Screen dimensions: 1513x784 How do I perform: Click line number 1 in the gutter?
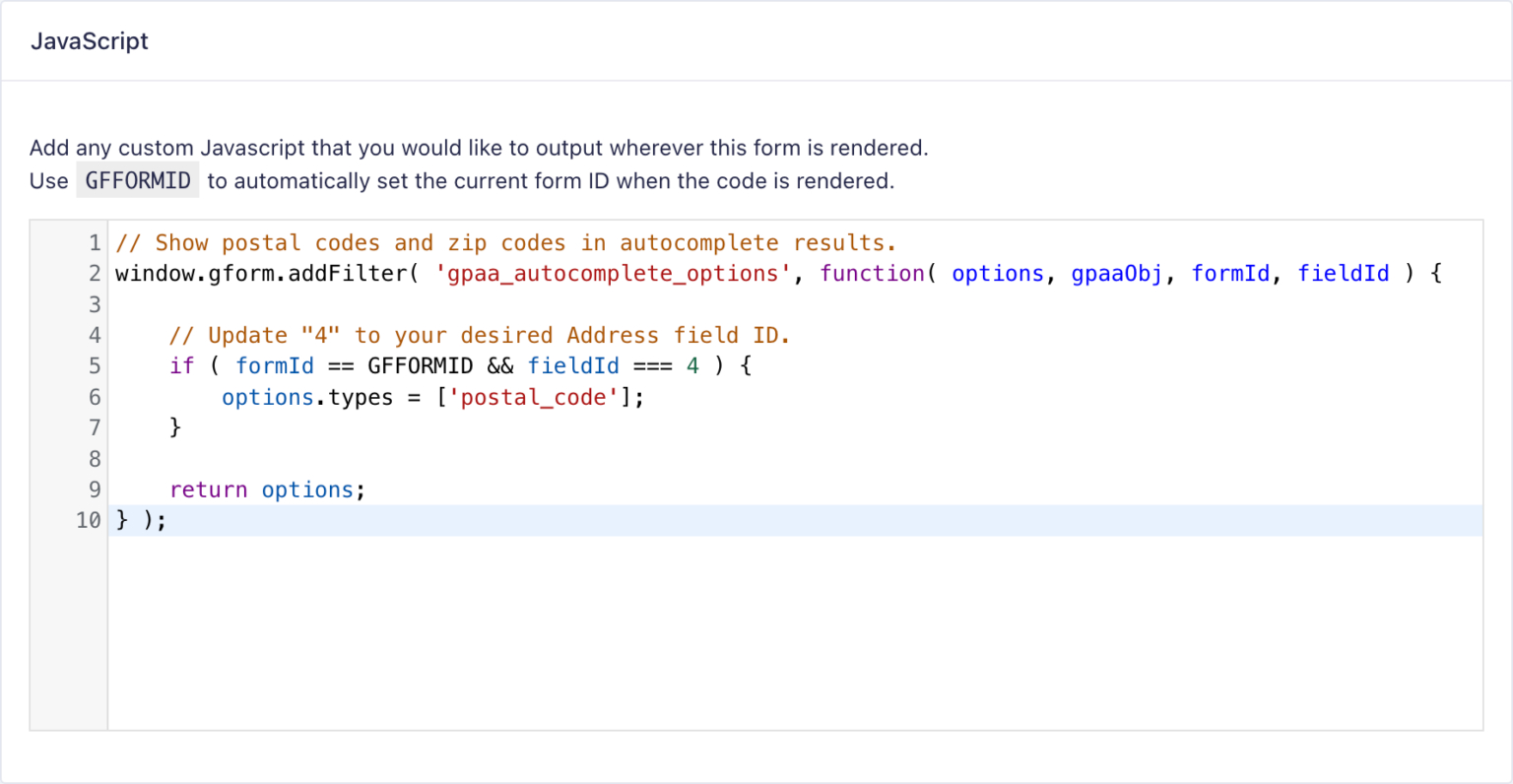click(95, 243)
